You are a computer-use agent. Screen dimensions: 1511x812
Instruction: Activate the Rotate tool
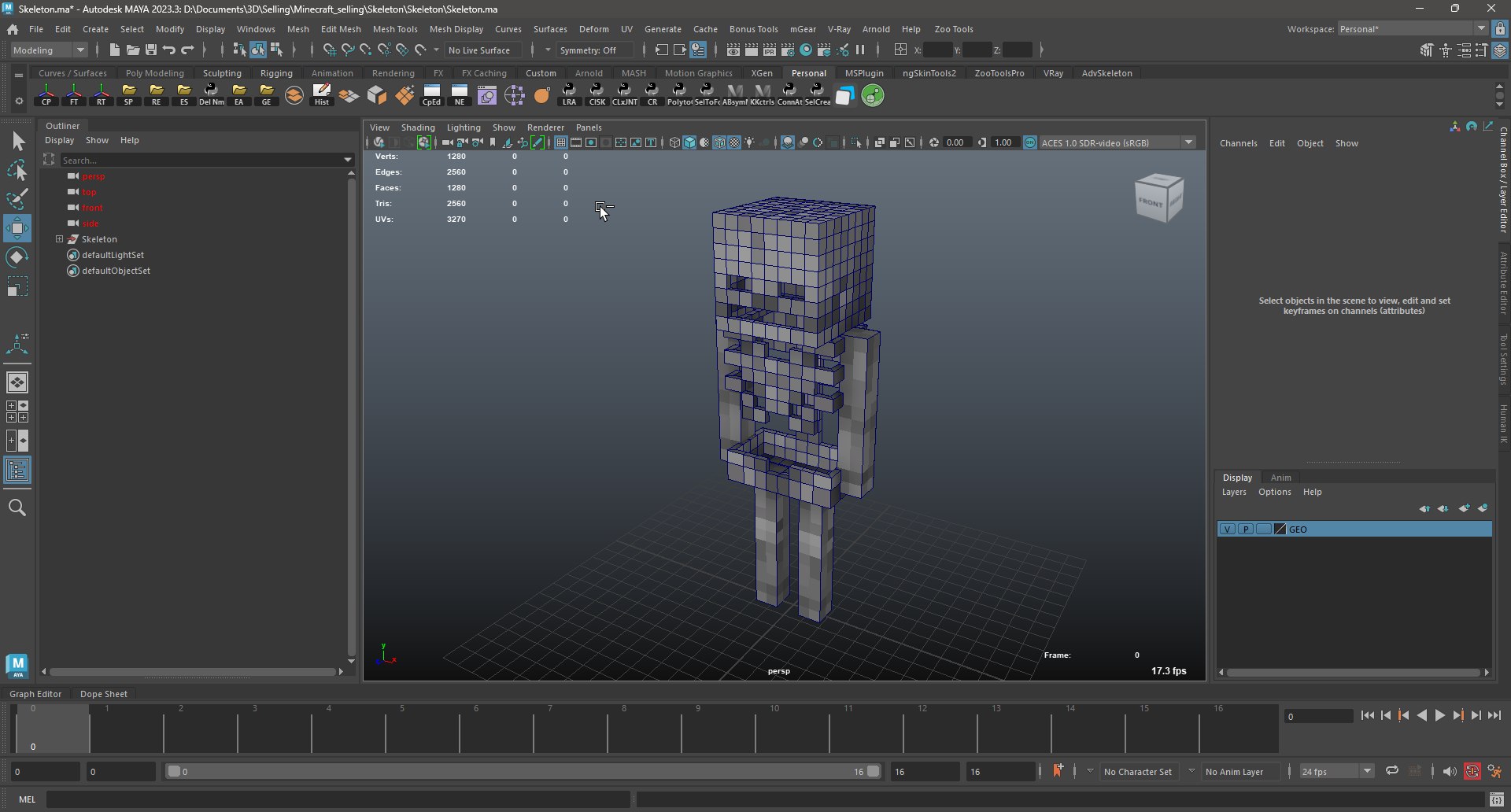tap(17, 257)
